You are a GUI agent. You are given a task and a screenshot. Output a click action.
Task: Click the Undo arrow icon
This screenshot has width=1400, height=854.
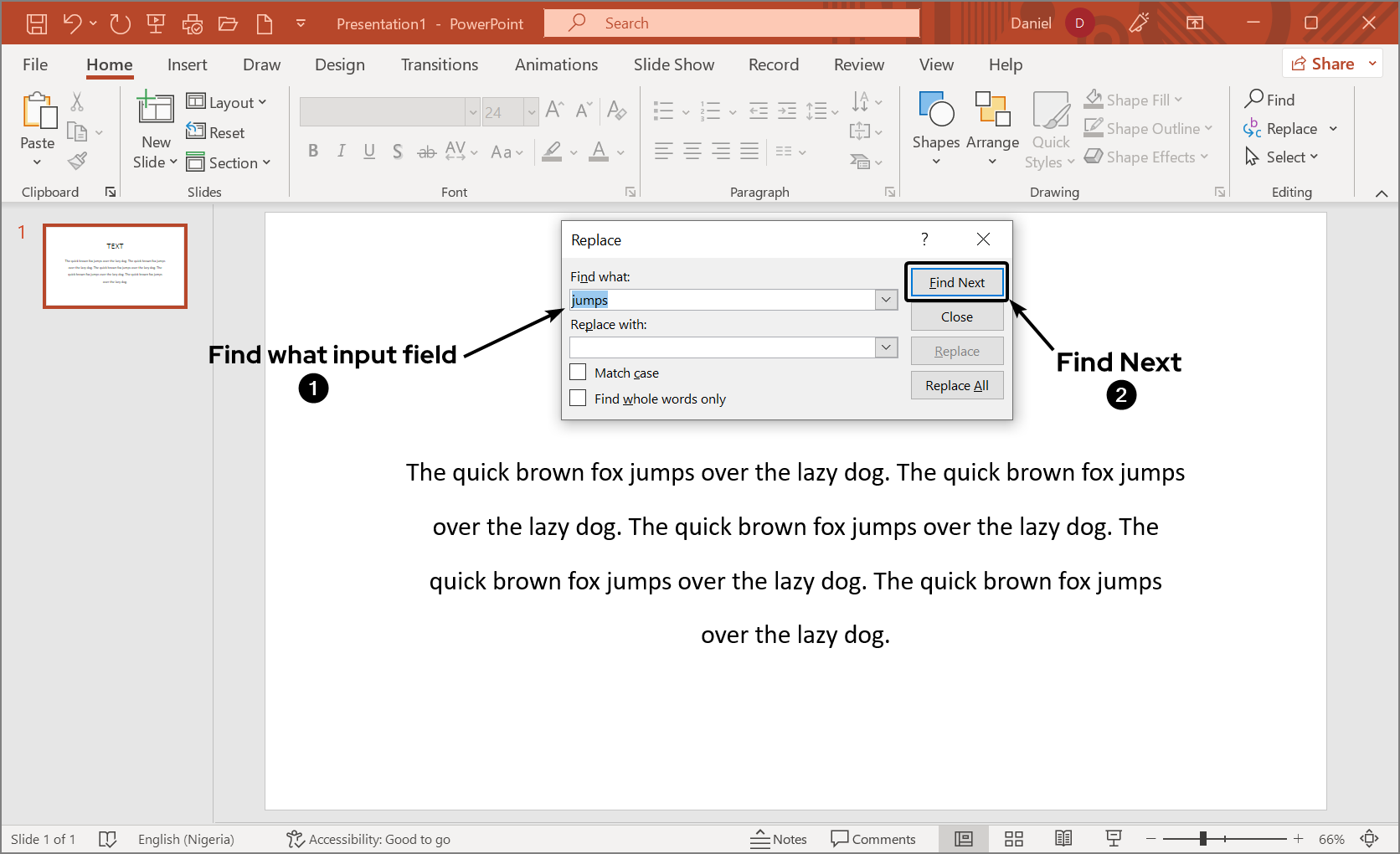point(72,23)
